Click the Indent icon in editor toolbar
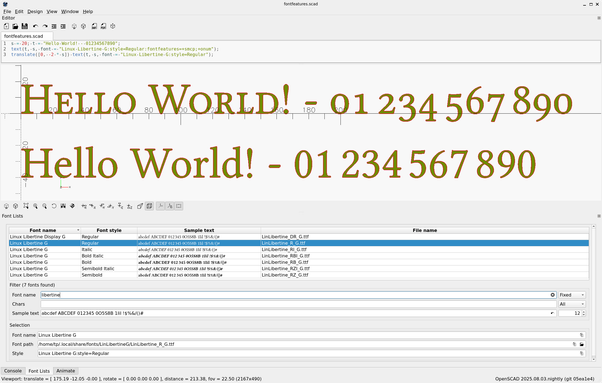The width and height of the screenshot is (602, 383). click(63, 26)
